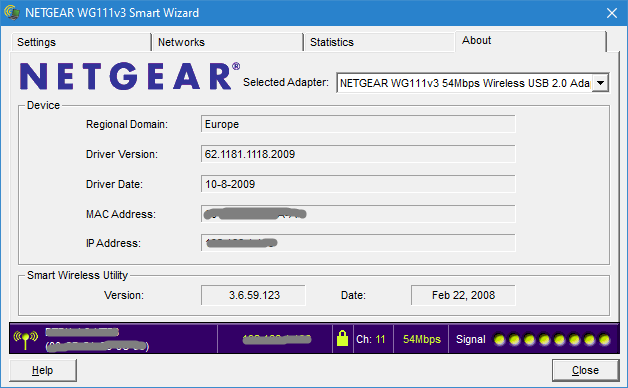Click the 'Selected Adapter:' label

(286, 82)
